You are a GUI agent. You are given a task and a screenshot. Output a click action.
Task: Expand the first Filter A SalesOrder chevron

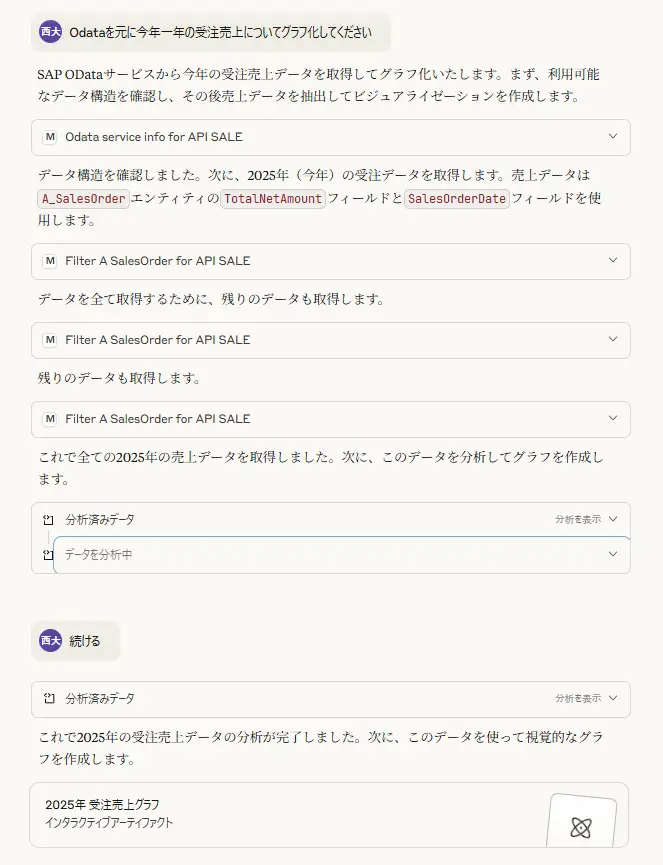(x=613, y=260)
